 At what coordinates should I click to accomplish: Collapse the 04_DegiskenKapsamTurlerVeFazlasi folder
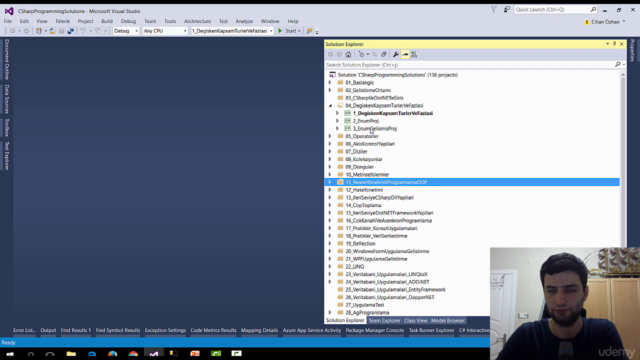330,105
